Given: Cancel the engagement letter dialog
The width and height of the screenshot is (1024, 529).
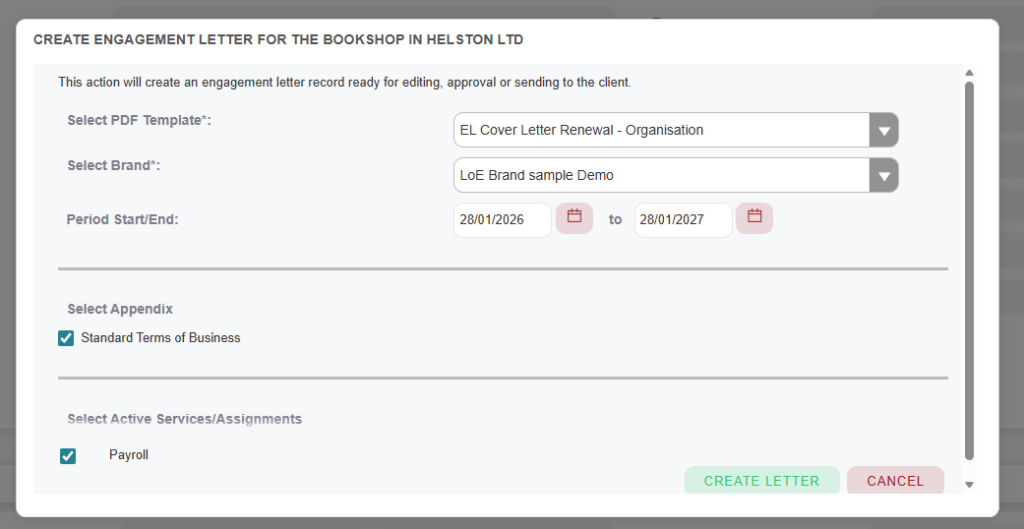Looking at the screenshot, I should pyautogui.click(x=895, y=481).
